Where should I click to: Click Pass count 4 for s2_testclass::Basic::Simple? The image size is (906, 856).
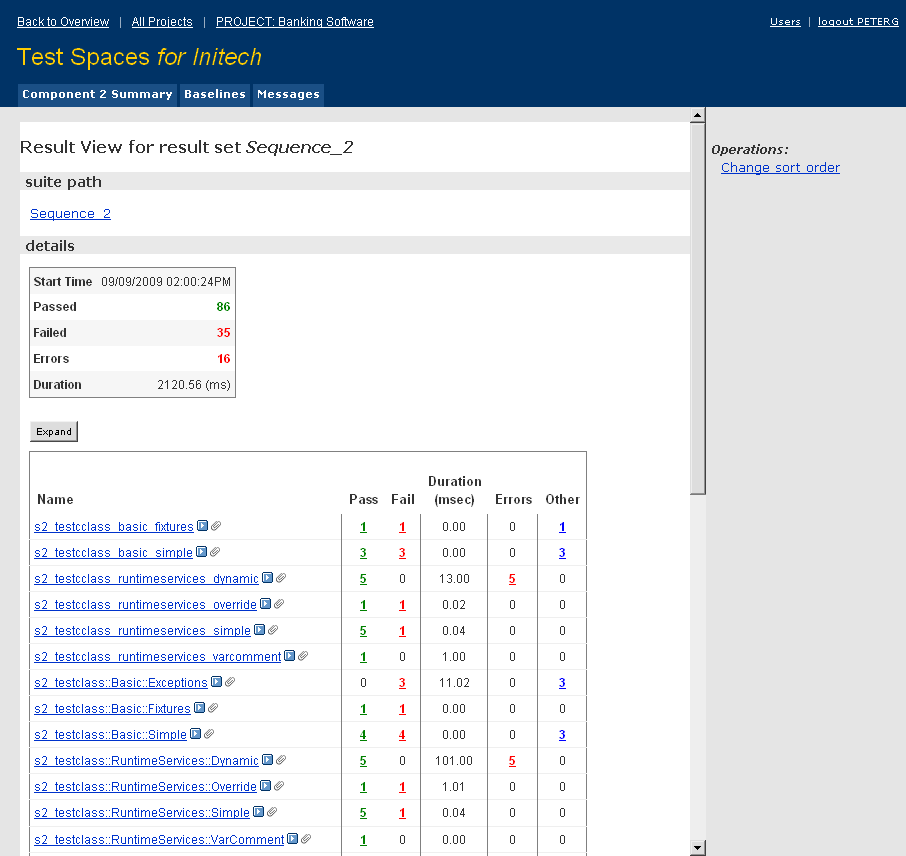click(x=363, y=735)
